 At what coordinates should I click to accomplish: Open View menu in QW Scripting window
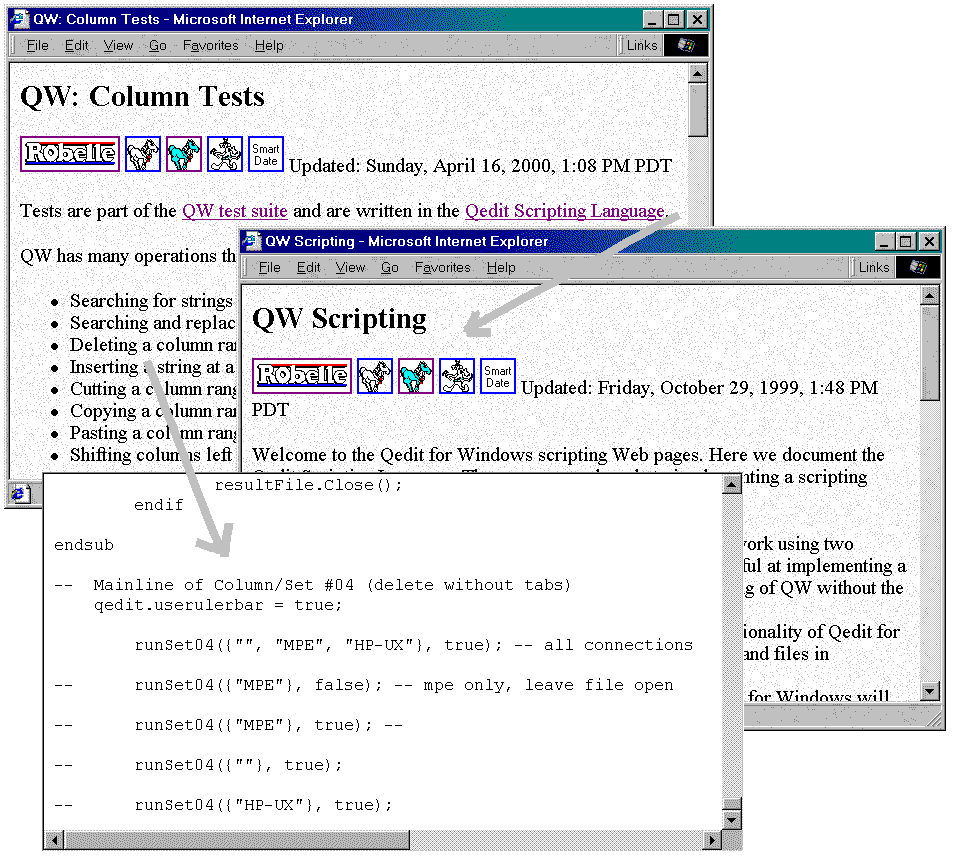pyautogui.click(x=350, y=267)
